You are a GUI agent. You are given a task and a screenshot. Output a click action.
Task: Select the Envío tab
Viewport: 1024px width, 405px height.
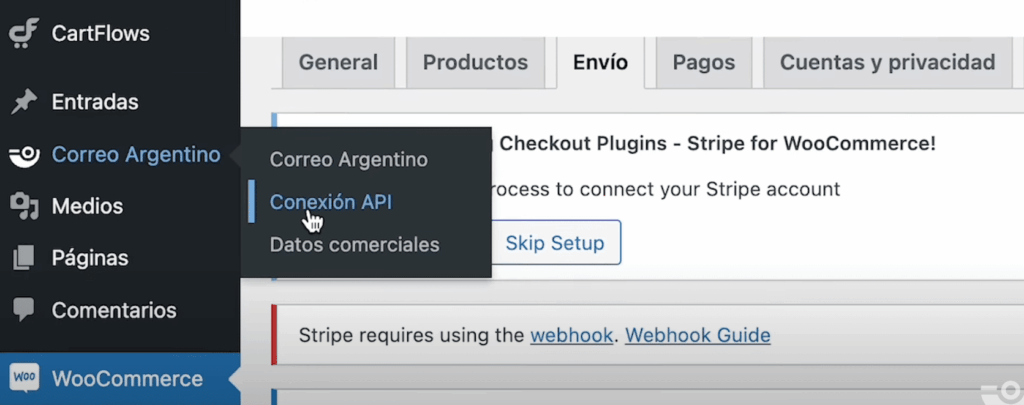[601, 63]
